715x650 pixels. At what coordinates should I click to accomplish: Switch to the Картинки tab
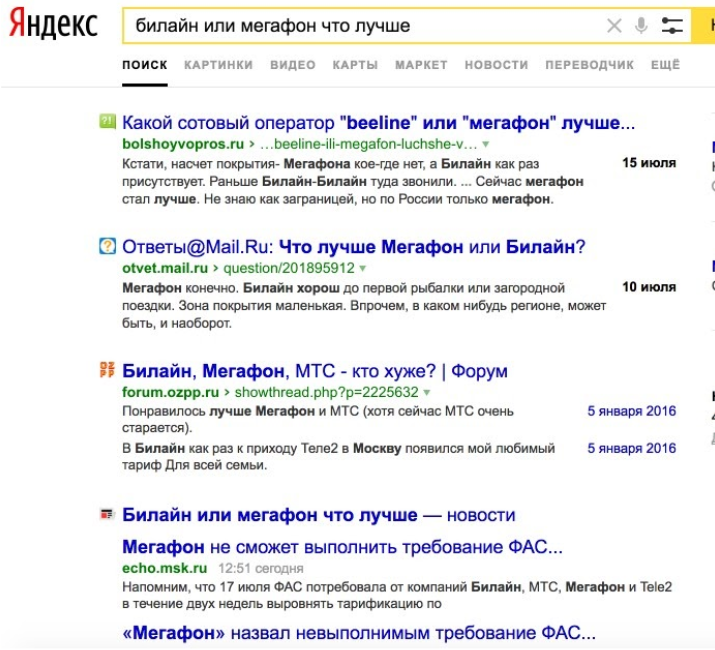pos(218,65)
